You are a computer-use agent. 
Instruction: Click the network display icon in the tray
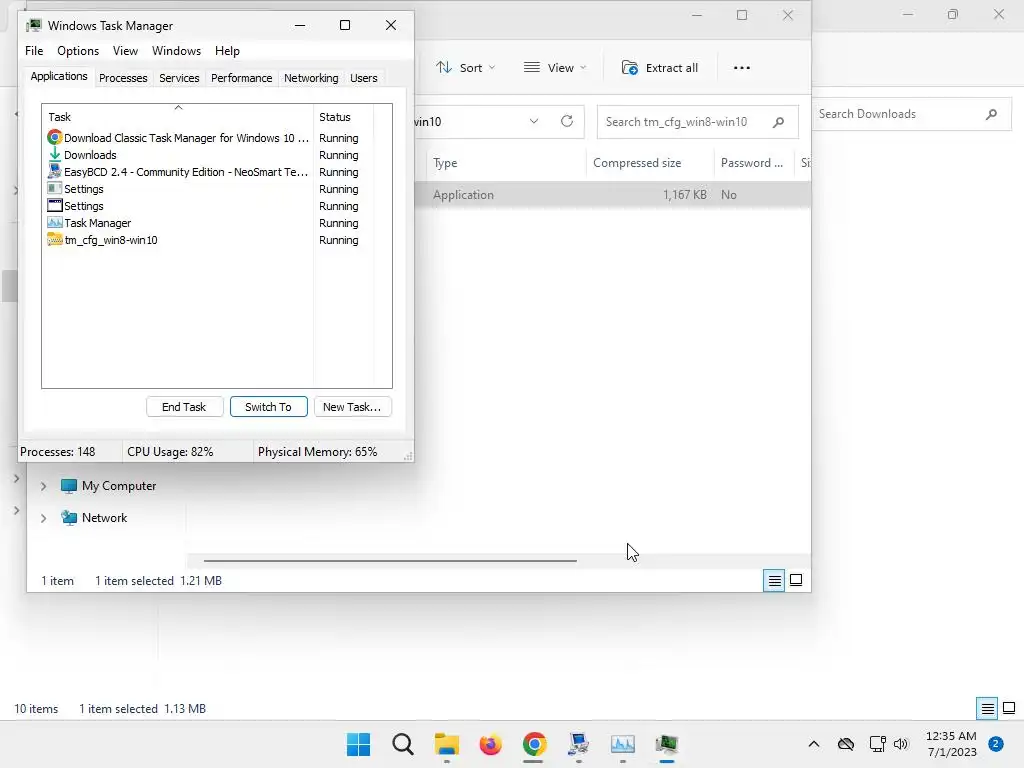[x=878, y=744]
